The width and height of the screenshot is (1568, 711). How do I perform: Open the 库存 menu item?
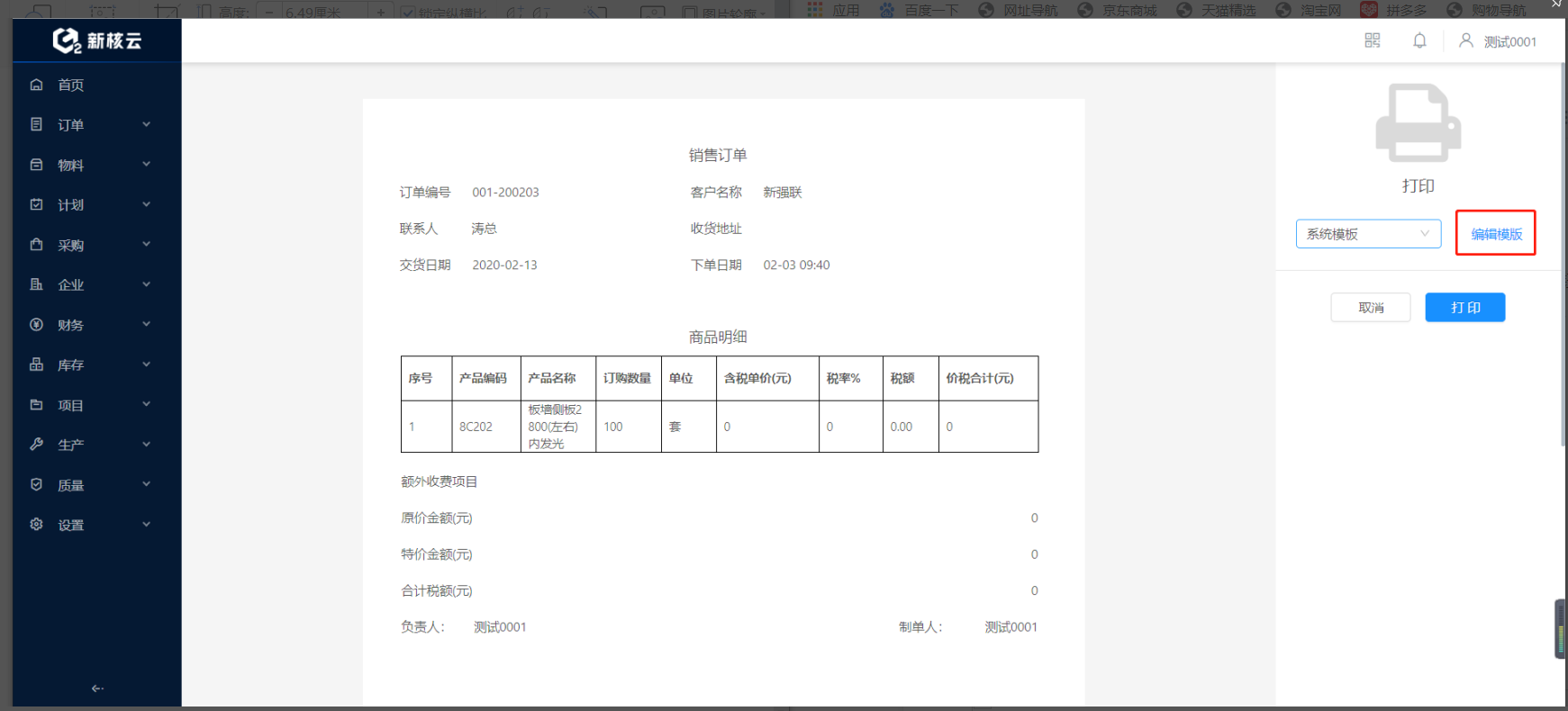point(96,364)
